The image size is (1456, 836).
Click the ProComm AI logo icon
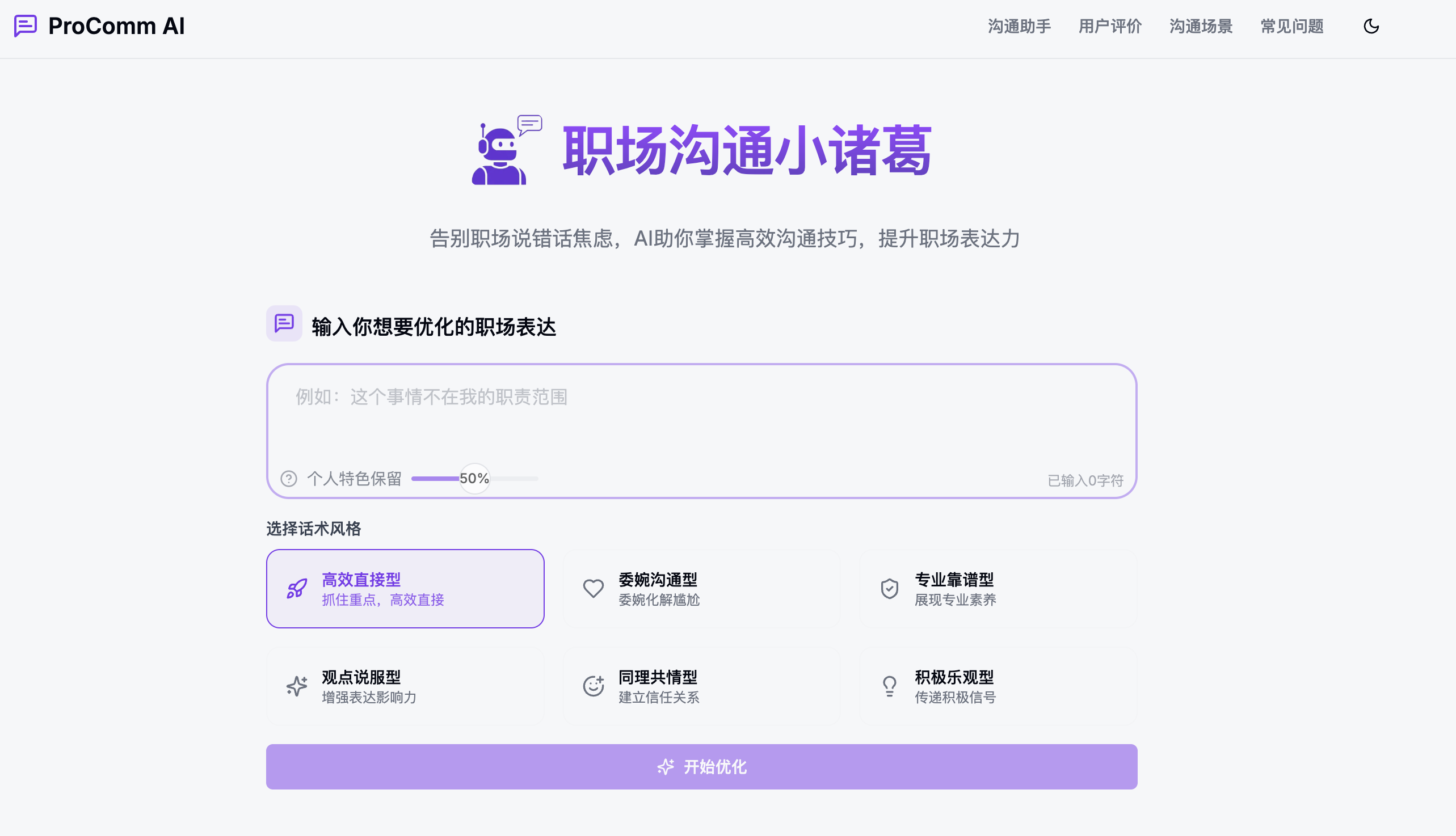click(26, 26)
